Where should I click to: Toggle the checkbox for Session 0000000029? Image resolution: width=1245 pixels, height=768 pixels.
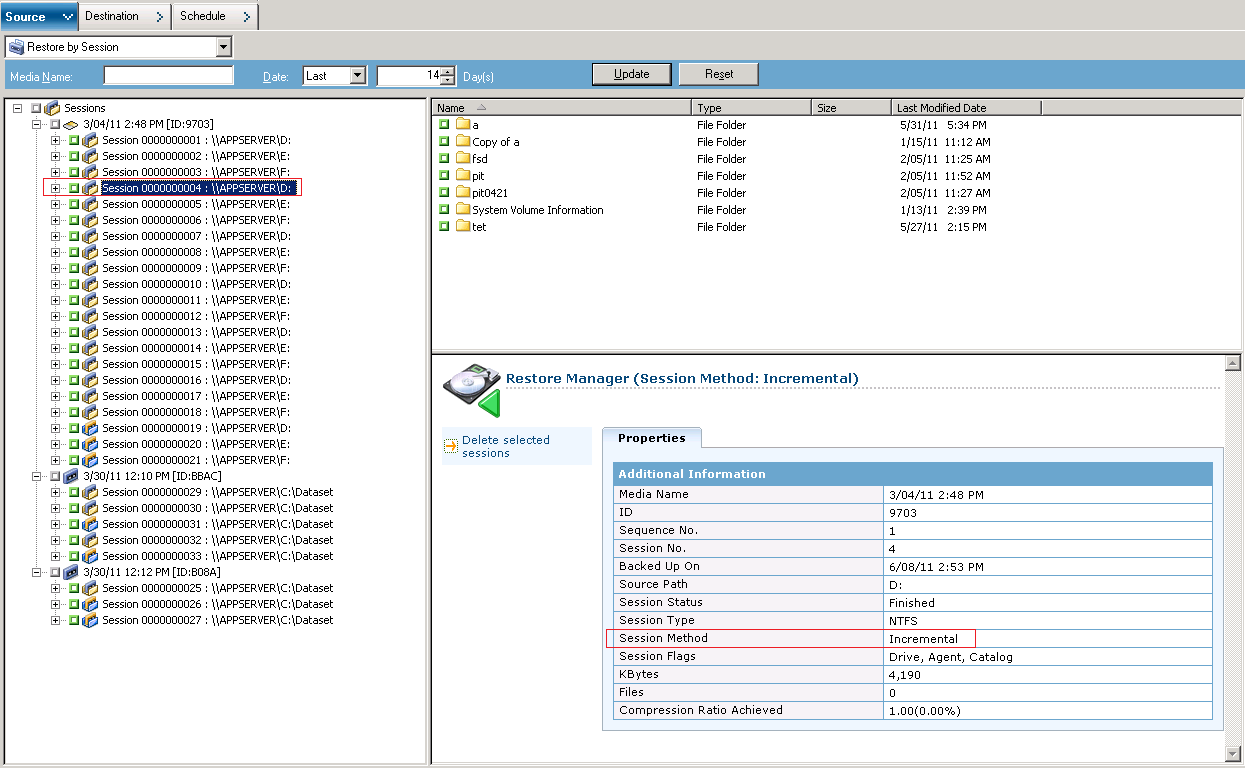tap(74, 492)
